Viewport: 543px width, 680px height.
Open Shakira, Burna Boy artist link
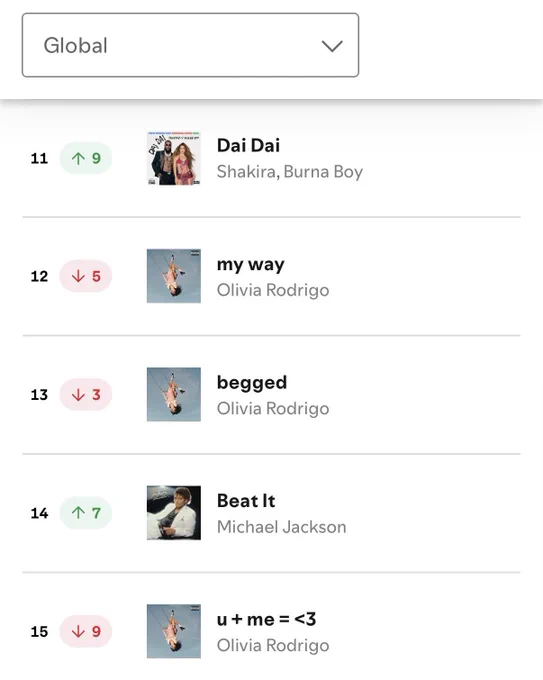coord(290,172)
